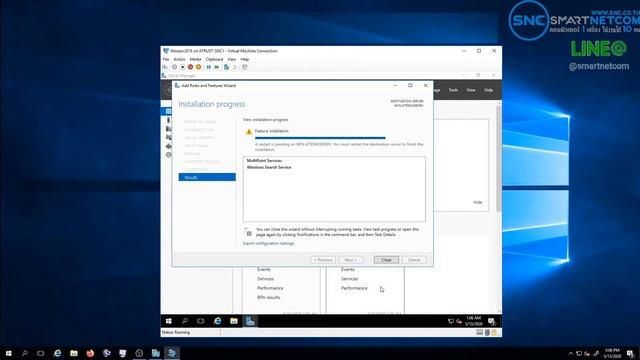Viewport: 640px width, 360px height.
Task: Open the Action menu of VM Connection
Action: (180, 59)
